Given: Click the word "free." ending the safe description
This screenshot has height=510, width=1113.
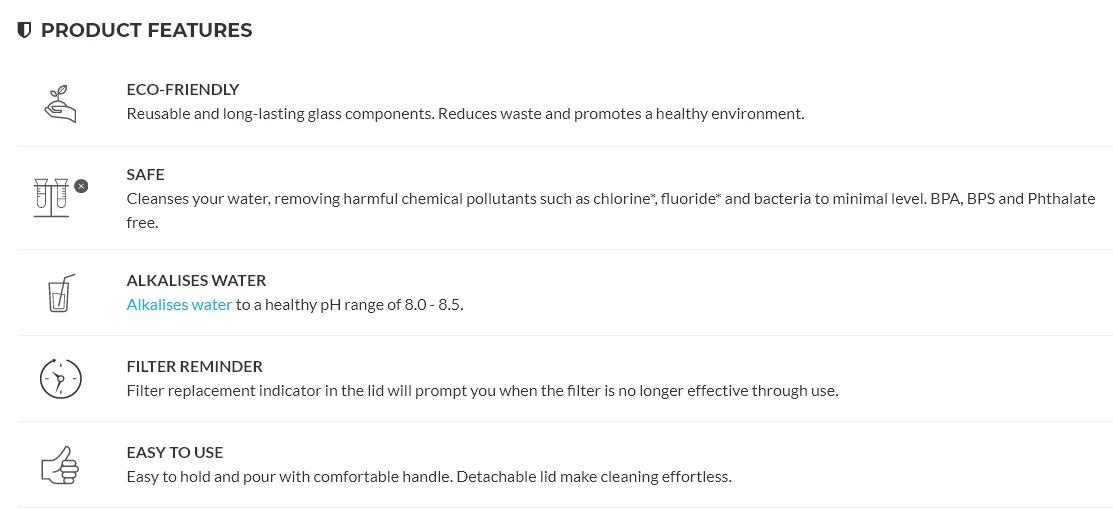Looking at the screenshot, I should coord(142,222).
